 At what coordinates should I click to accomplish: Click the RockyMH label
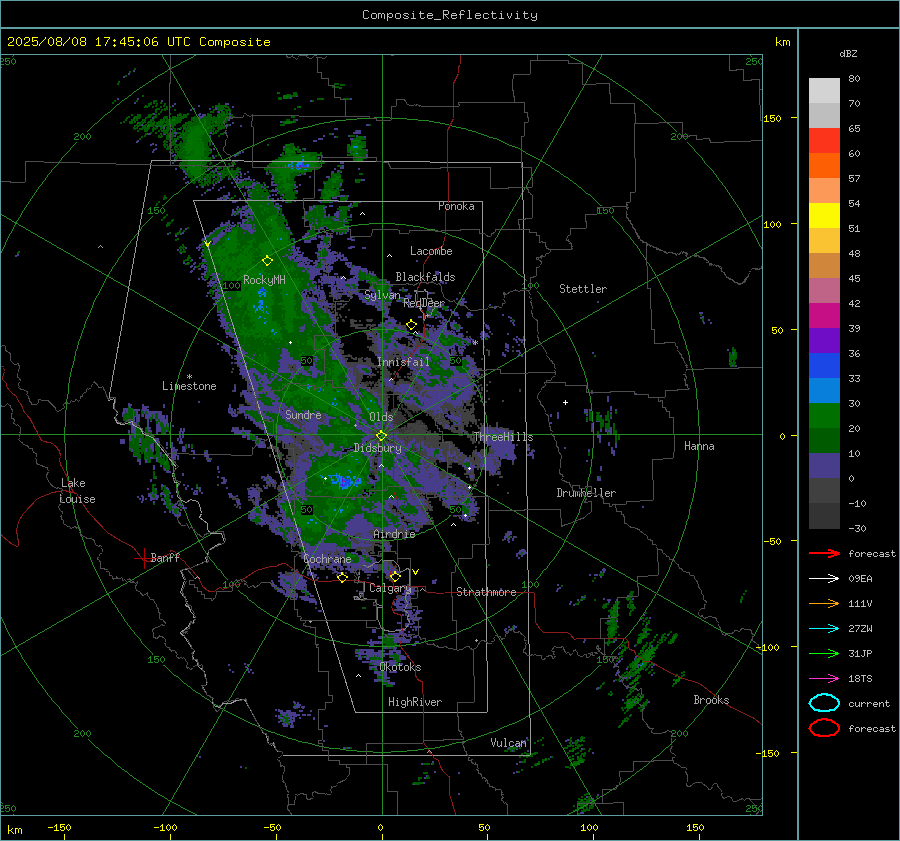264,280
